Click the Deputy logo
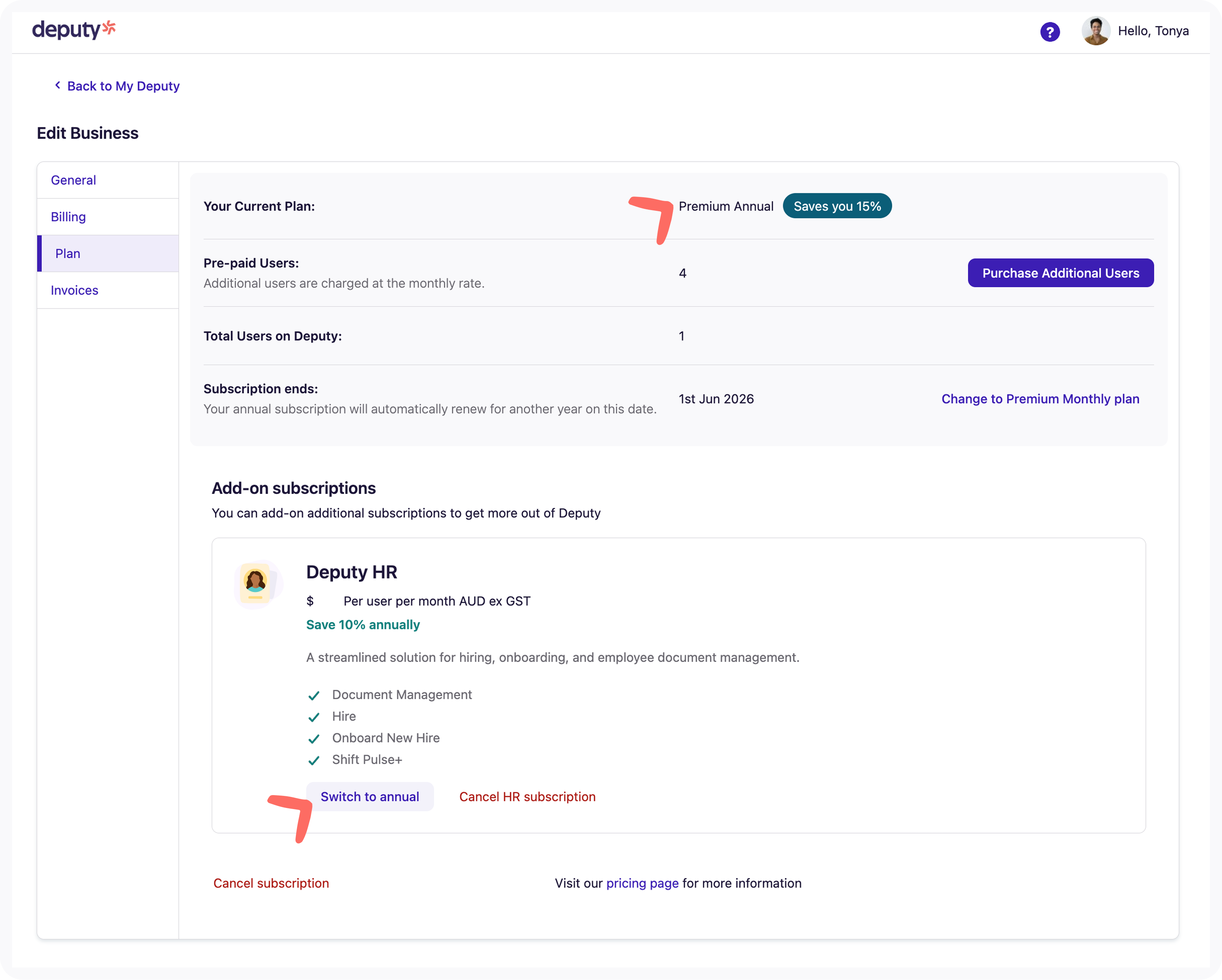Image resolution: width=1222 pixels, height=980 pixels. point(74,29)
